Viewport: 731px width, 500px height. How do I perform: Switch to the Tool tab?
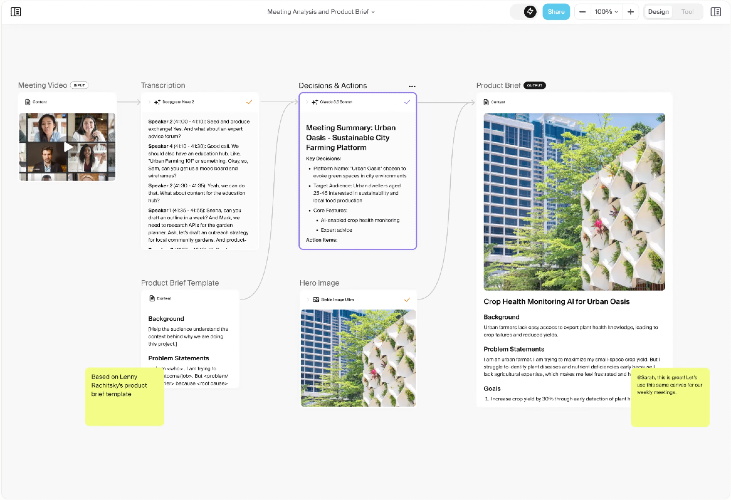(x=687, y=12)
